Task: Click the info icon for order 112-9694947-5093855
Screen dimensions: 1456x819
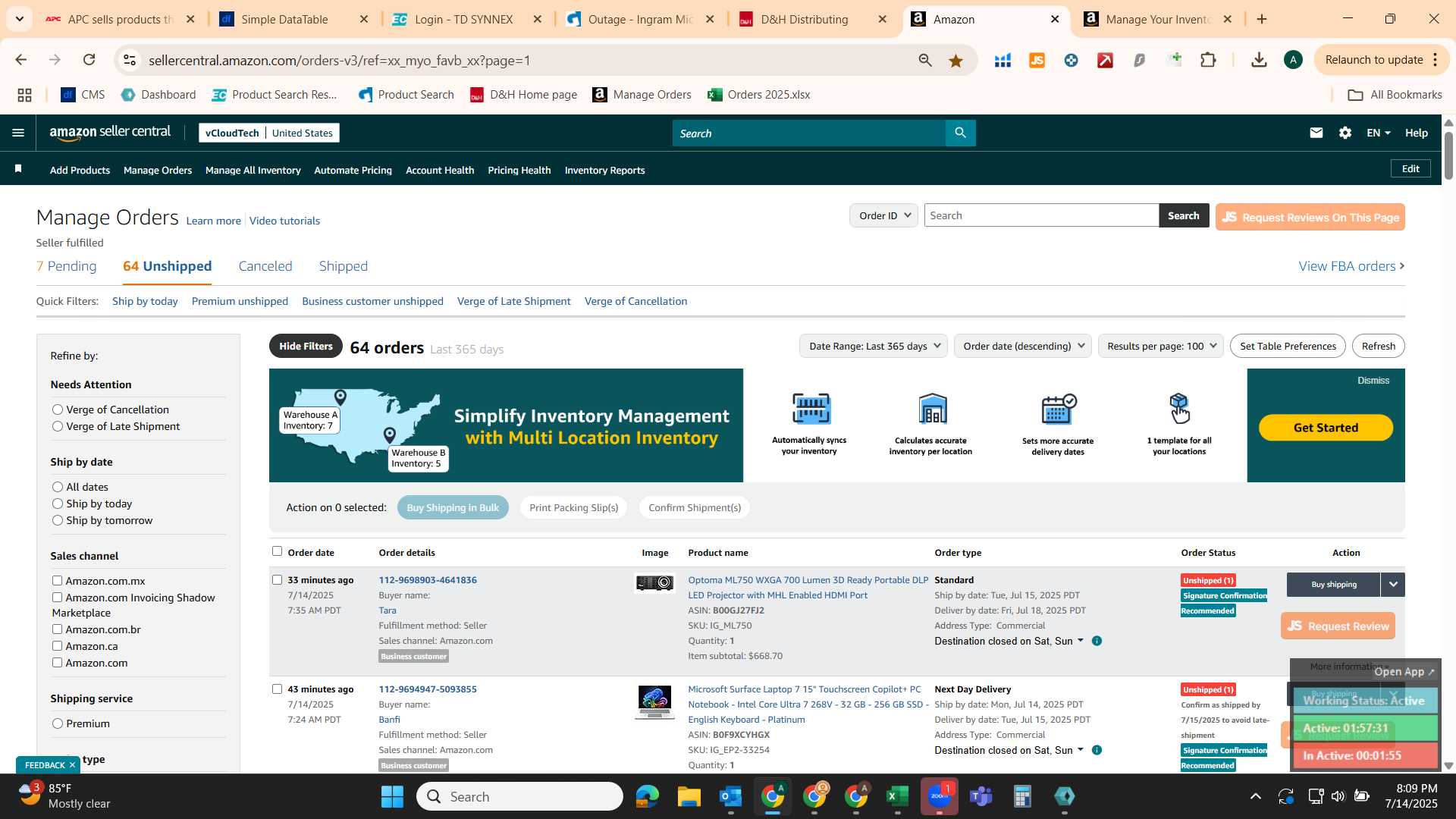Action: coord(1097,750)
